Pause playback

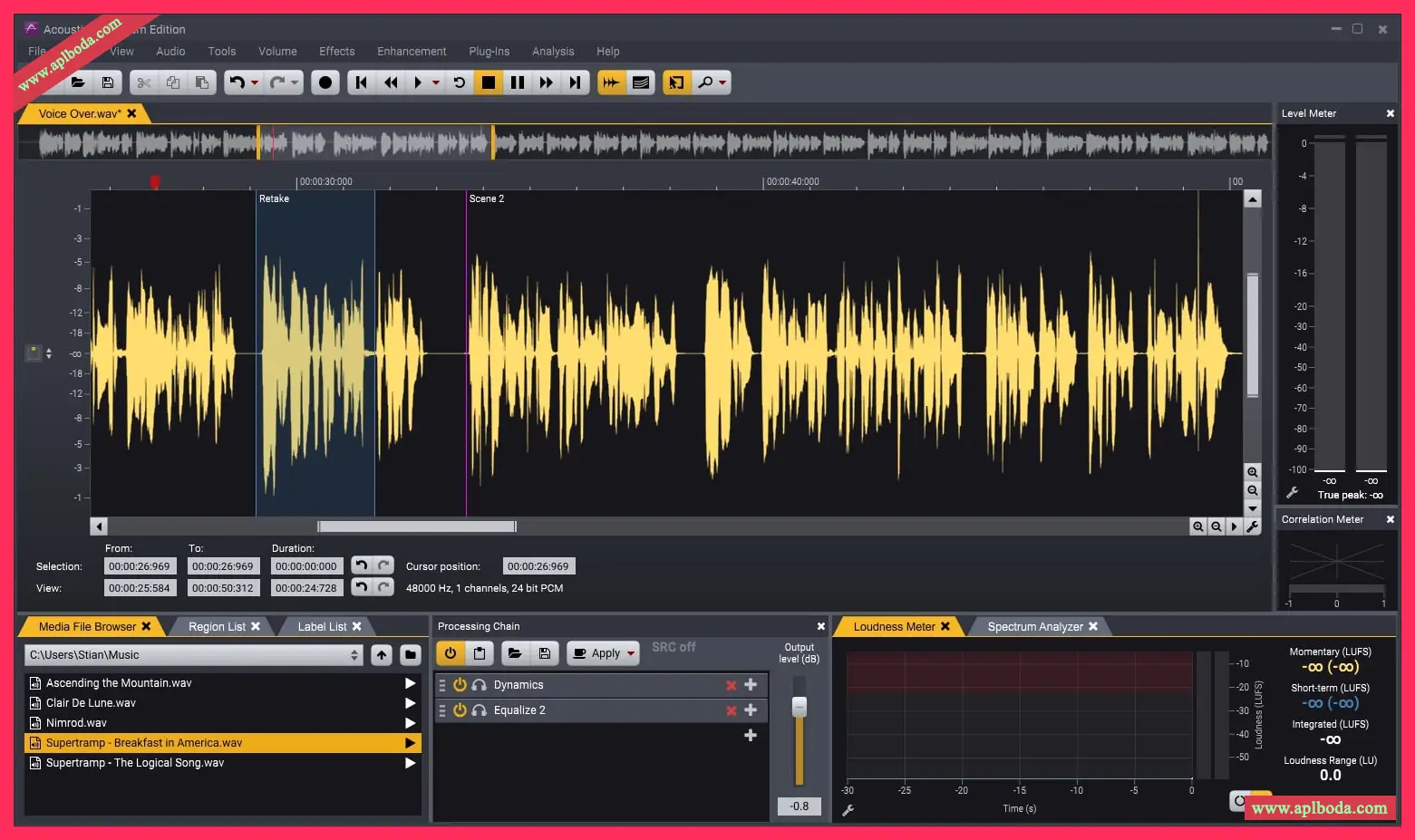tap(518, 82)
